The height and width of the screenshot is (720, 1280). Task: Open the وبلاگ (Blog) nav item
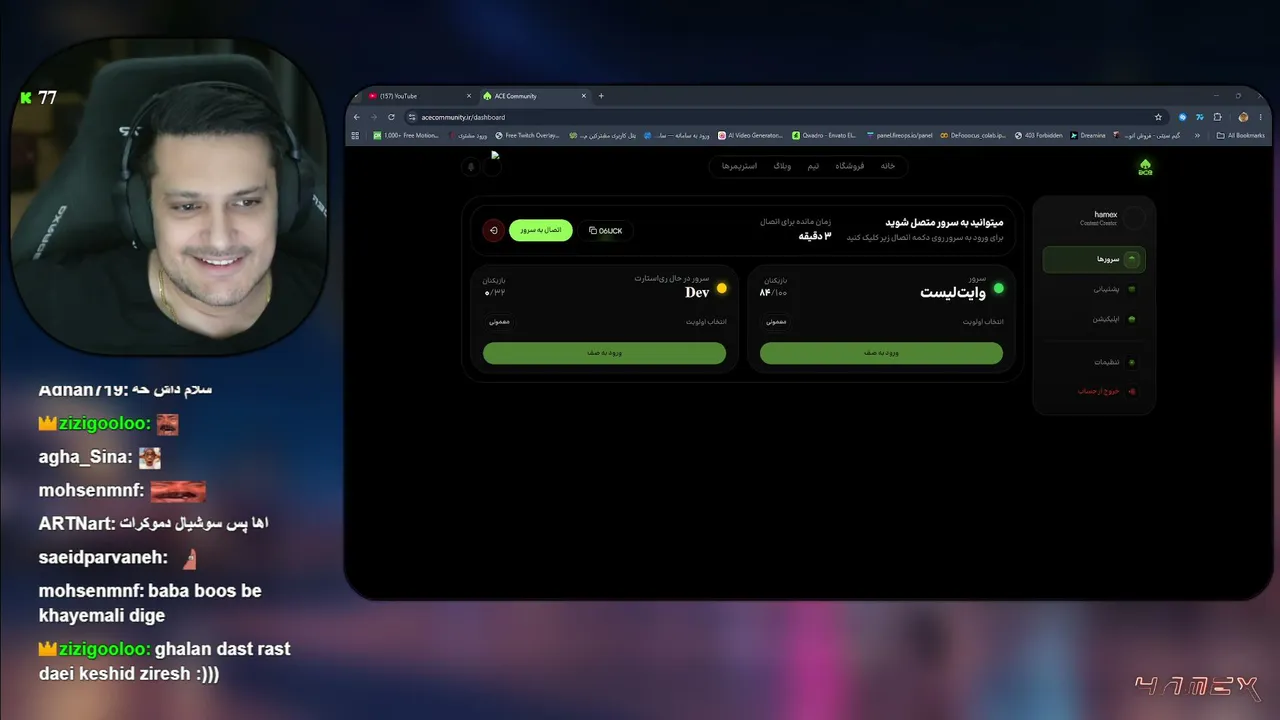[782, 166]
